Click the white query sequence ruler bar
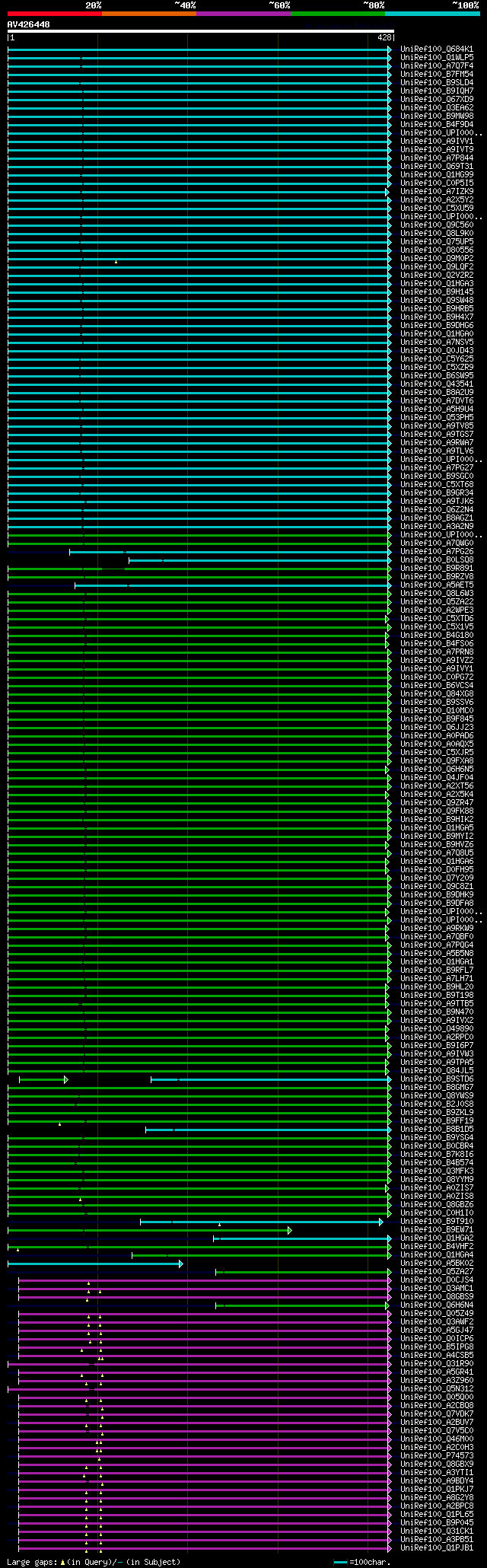487x1568 pixels. coord(200,31)
